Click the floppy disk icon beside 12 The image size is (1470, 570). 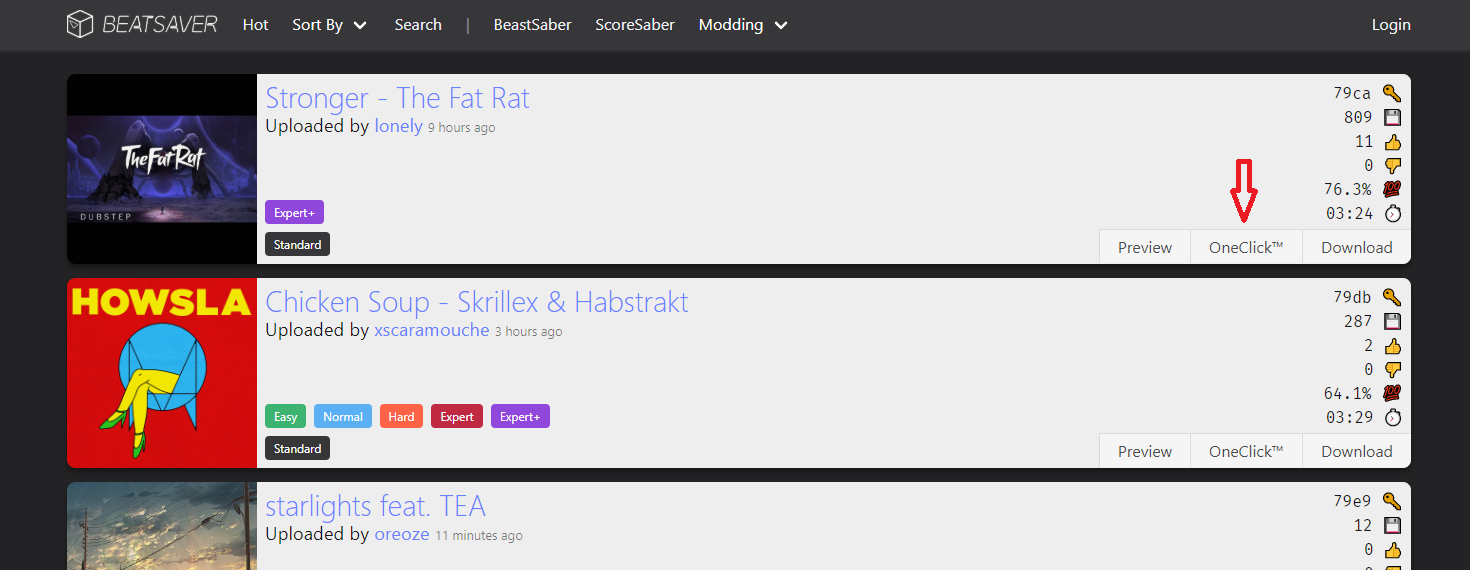point(1392,525)
